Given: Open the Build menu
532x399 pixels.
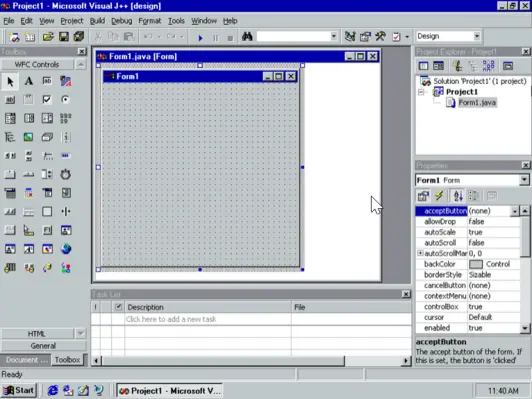Looking at the screenshot, I should [97, 21].
